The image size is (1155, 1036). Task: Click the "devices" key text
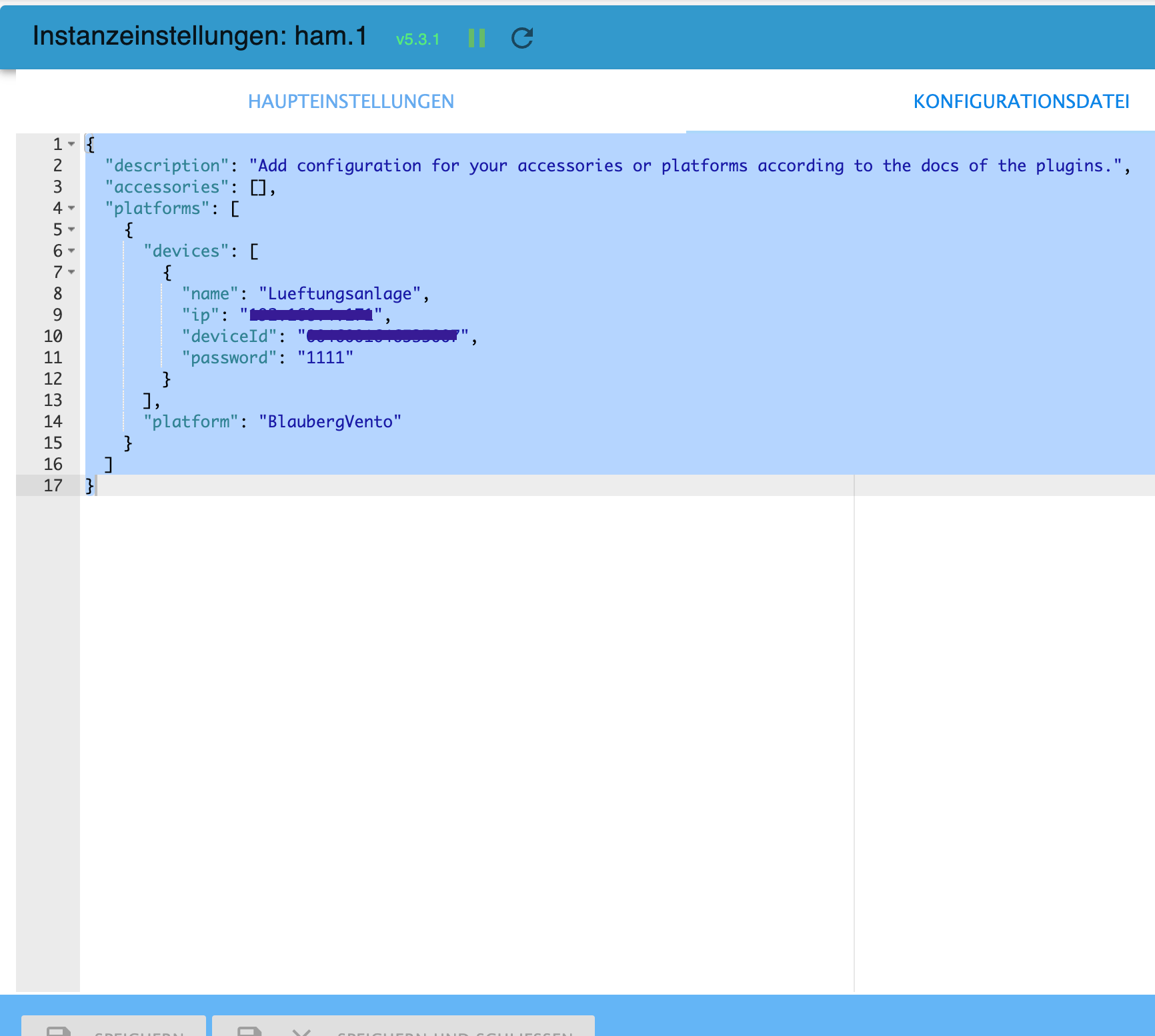pyautogui.click(x=186, y=251)
